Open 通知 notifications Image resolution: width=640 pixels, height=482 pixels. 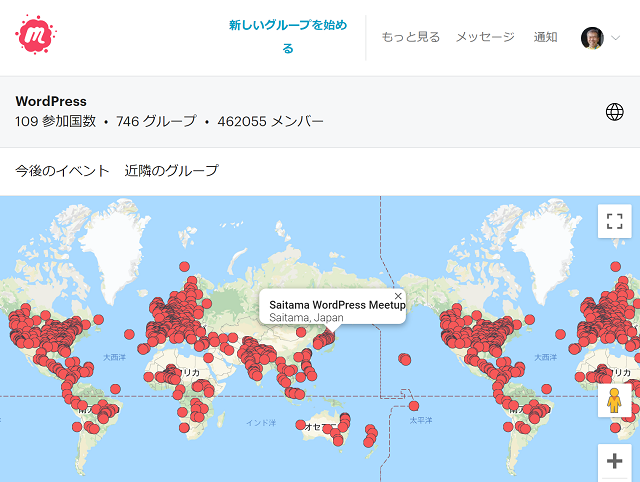[x=545, y=37]
